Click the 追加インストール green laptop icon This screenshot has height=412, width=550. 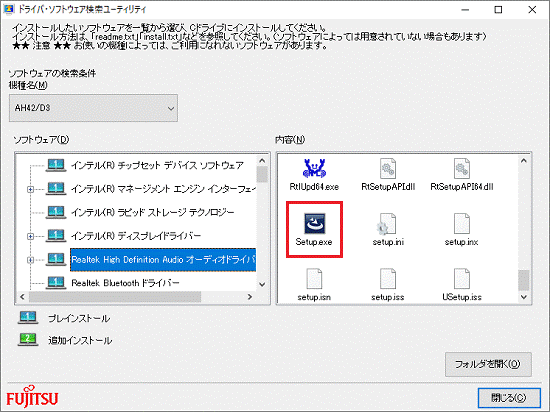(x=28, y=339)
